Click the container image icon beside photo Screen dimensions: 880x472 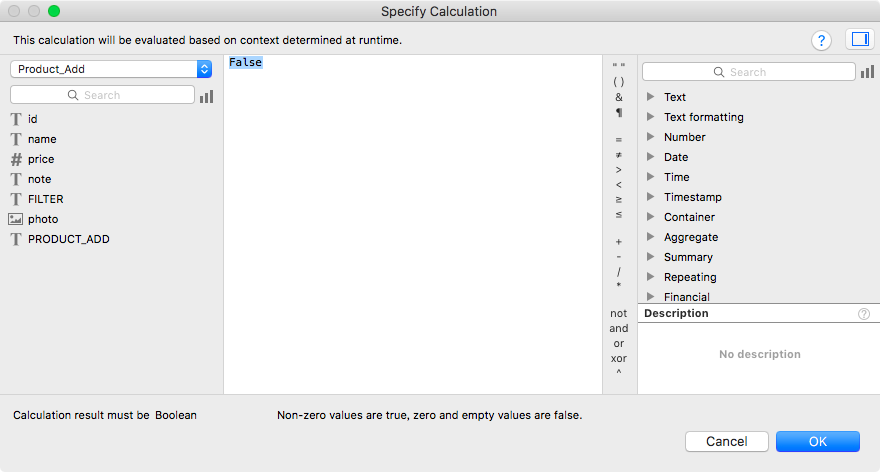pos(16,219)
